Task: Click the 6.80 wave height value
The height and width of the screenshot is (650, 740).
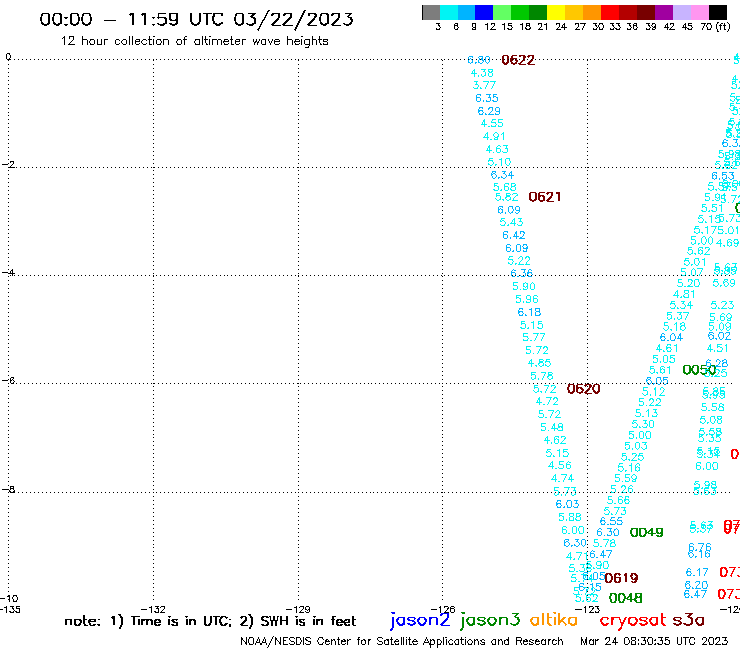Action: pos(479,60)
